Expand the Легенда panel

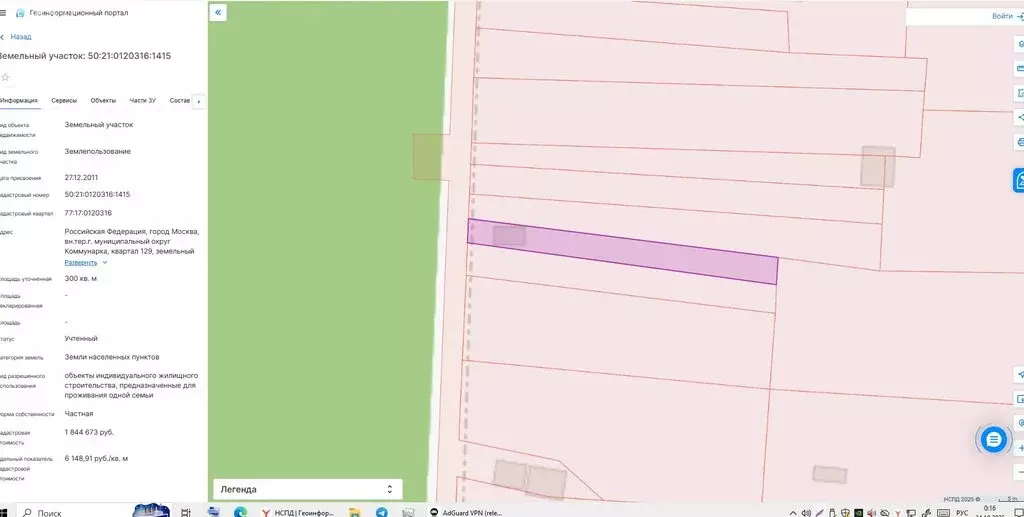(307, 489)
